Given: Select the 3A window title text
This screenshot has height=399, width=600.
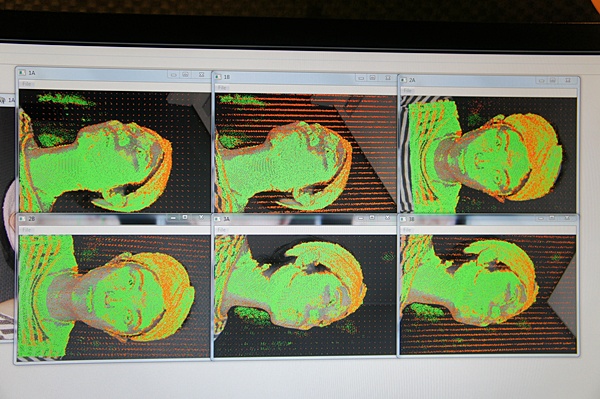Looking at the screenshot, I should (227, 219).
